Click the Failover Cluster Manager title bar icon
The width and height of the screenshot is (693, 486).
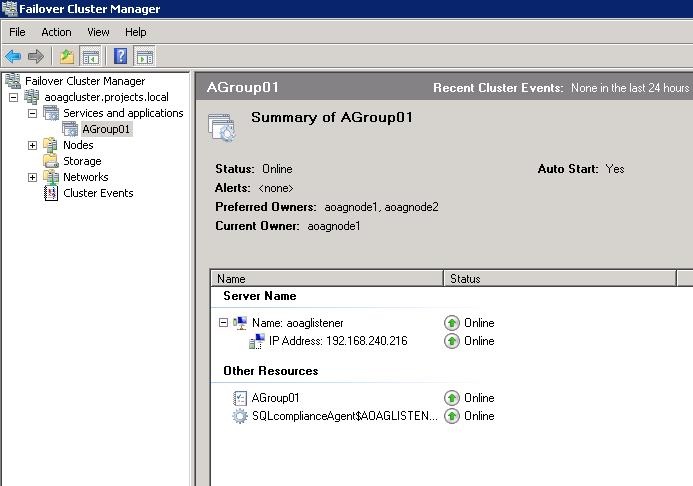[9, 9]
